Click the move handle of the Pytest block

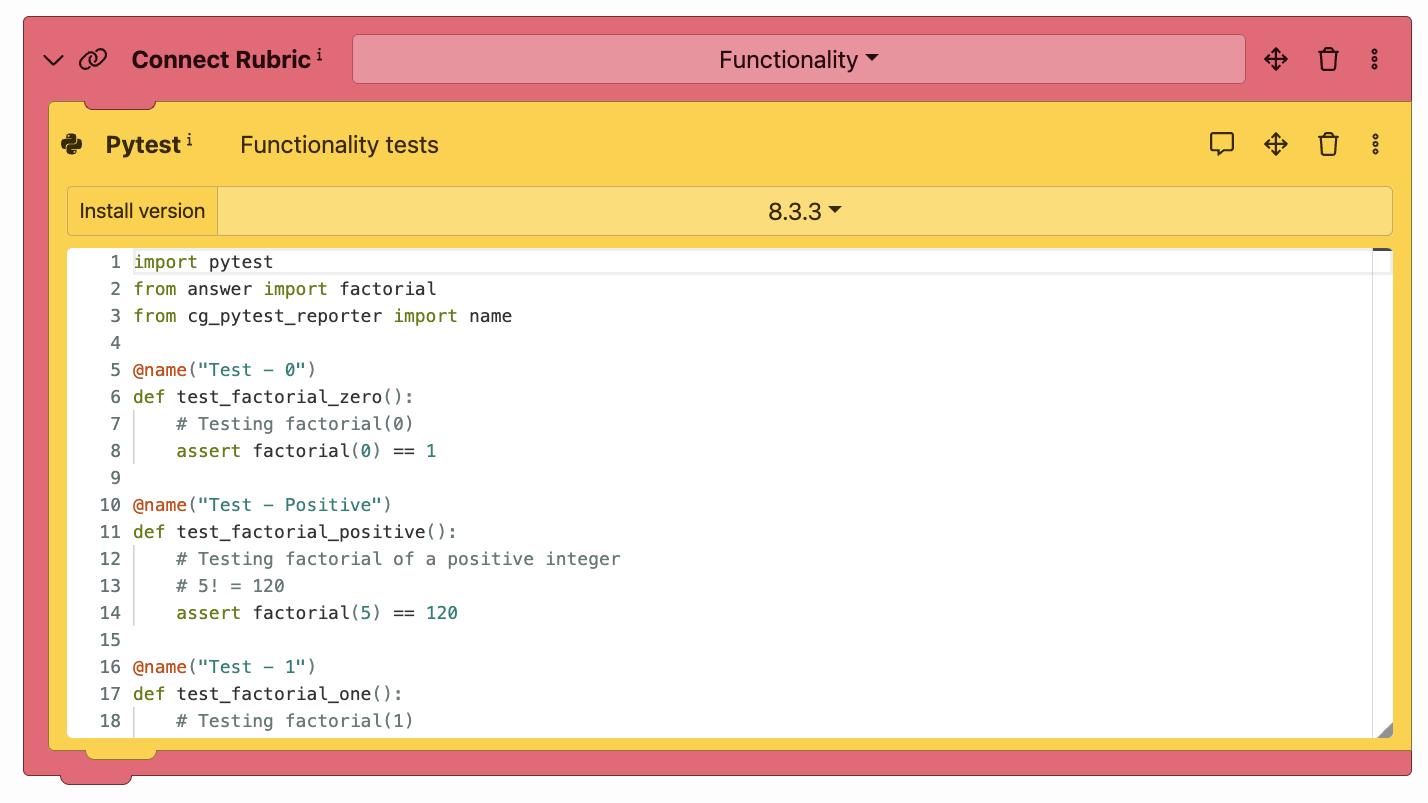point(1276,144)
